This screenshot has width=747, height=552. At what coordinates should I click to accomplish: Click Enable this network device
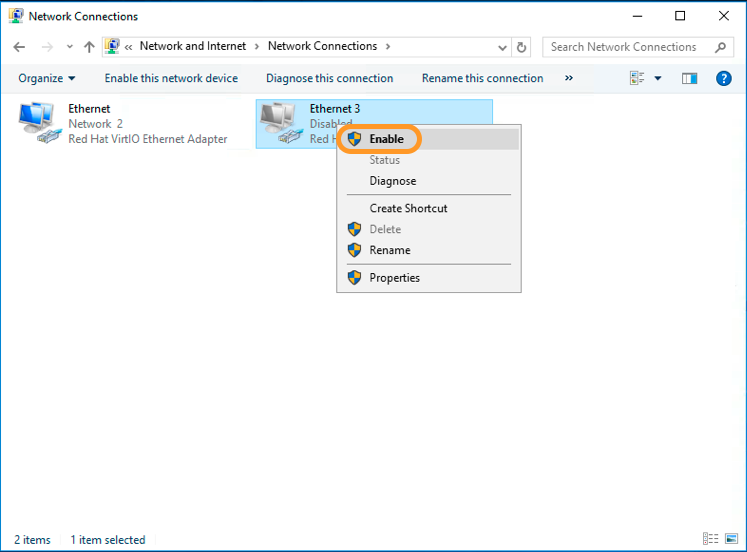pos(171,78)
